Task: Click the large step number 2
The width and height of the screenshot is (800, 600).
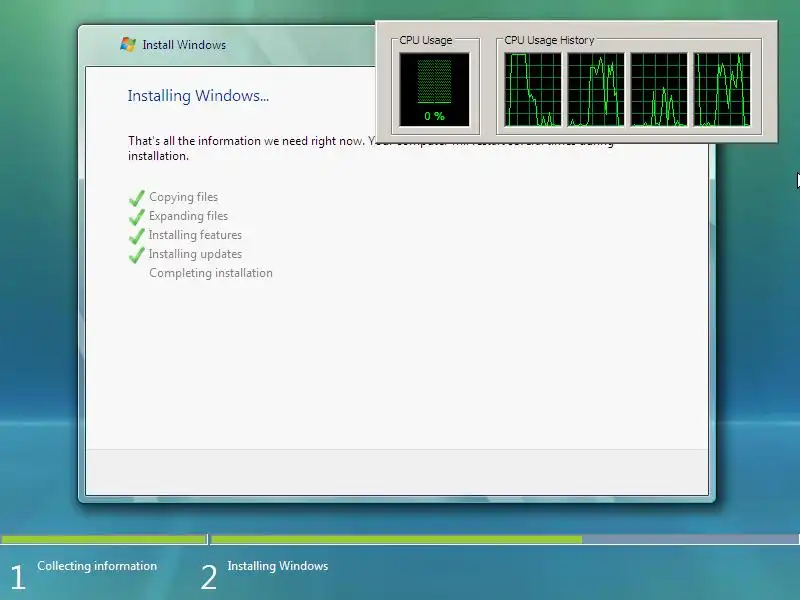Action: (x=209, y=578)
